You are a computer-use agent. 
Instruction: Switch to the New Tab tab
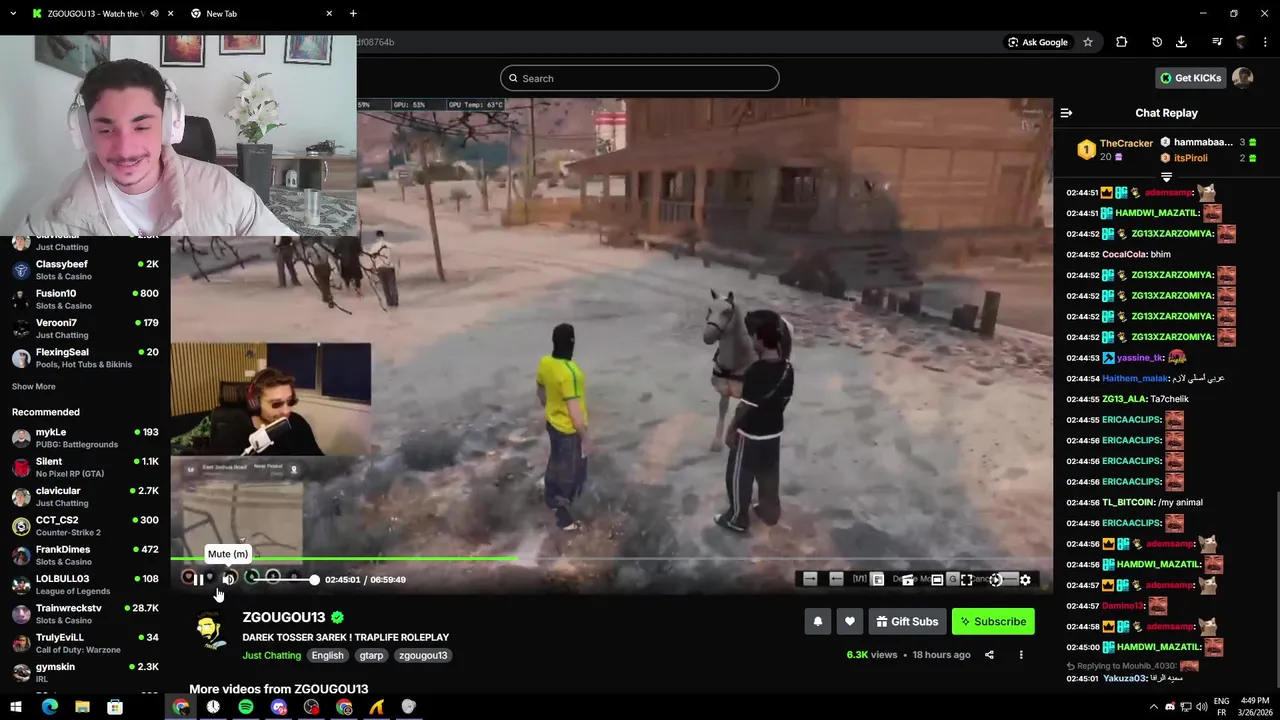click(x=263, y=14)
